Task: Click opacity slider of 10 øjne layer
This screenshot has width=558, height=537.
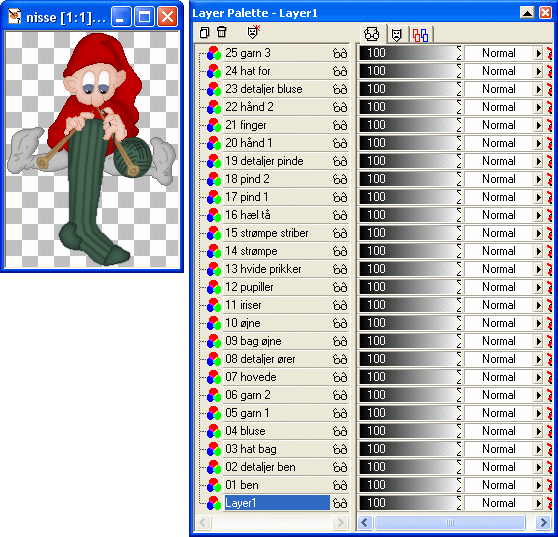Action: [x=410, y=323]
